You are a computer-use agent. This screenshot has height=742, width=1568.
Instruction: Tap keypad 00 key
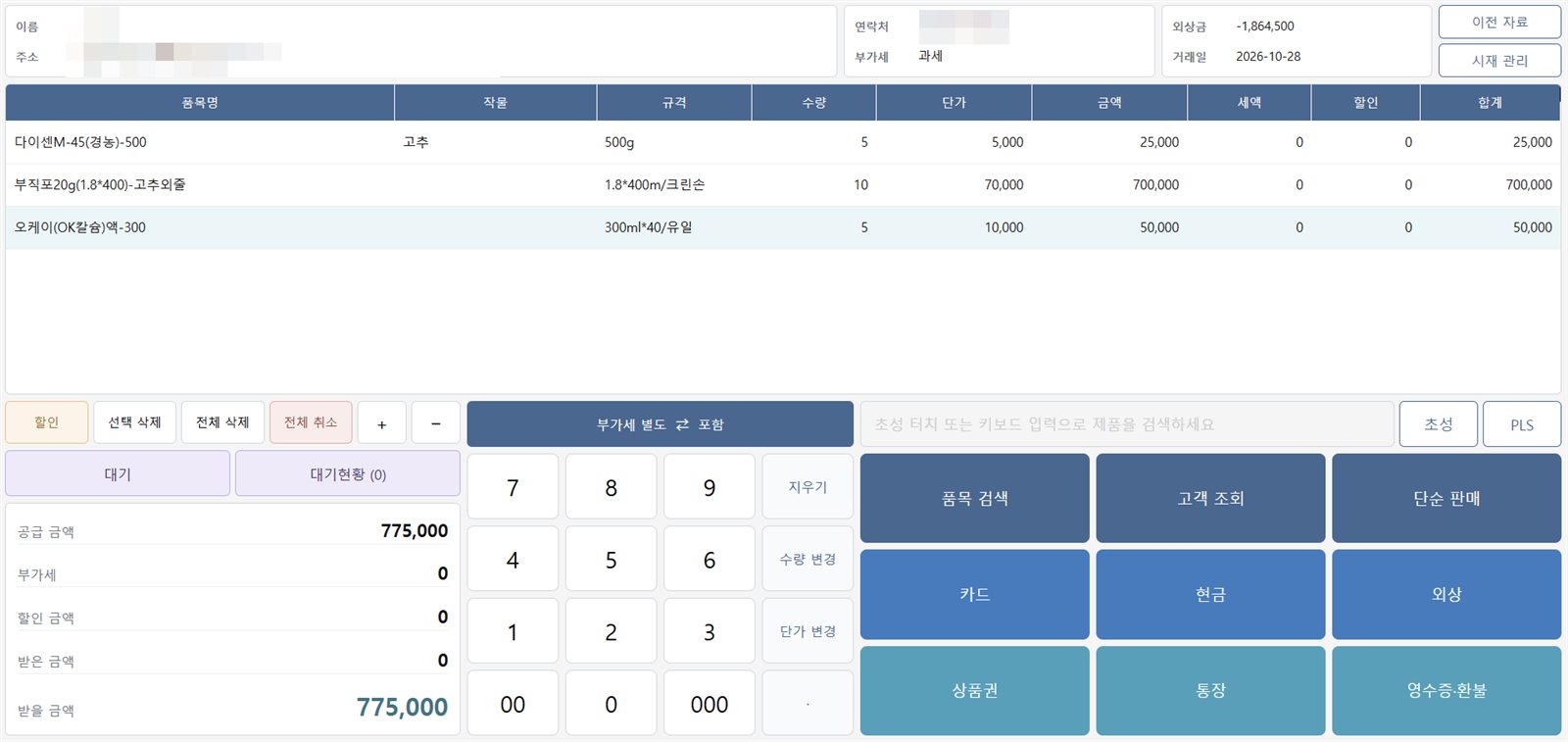(x=513, y=704)
